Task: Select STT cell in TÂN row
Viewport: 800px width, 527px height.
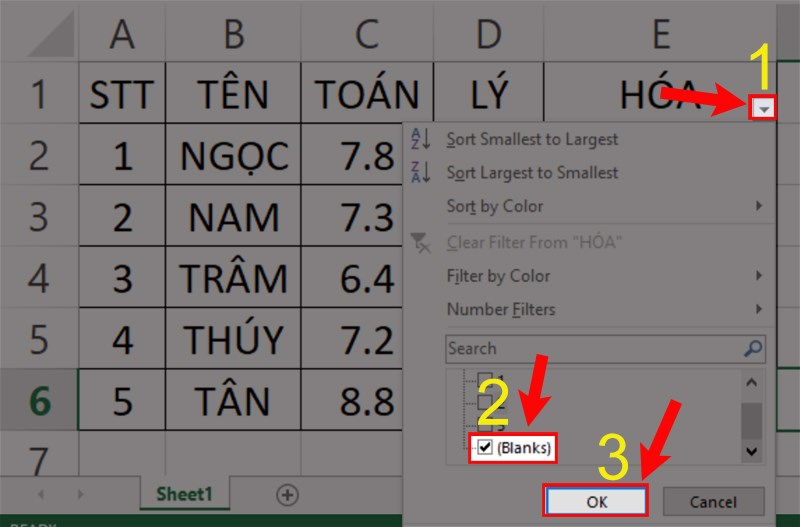Action: 122,399
